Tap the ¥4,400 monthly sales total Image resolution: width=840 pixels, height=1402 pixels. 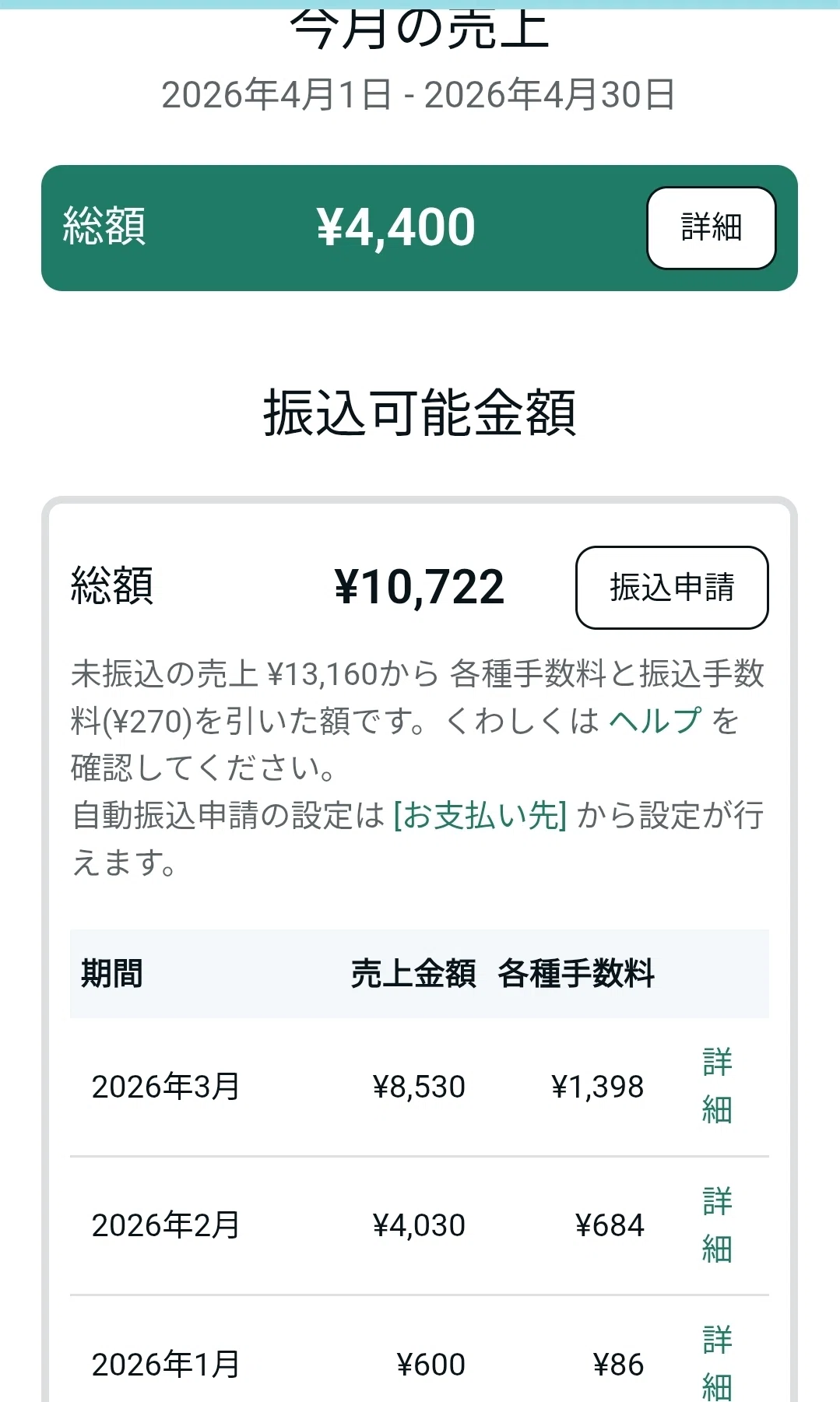tap(396, 228)
